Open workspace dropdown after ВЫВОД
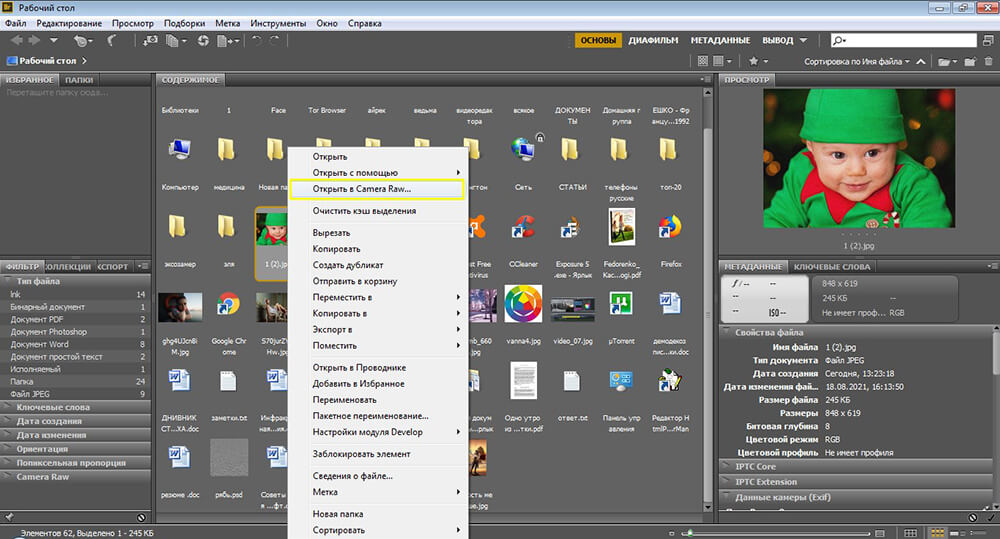Image resolution: width=1000 pixels, height=539 pixels. click(804, 40)
